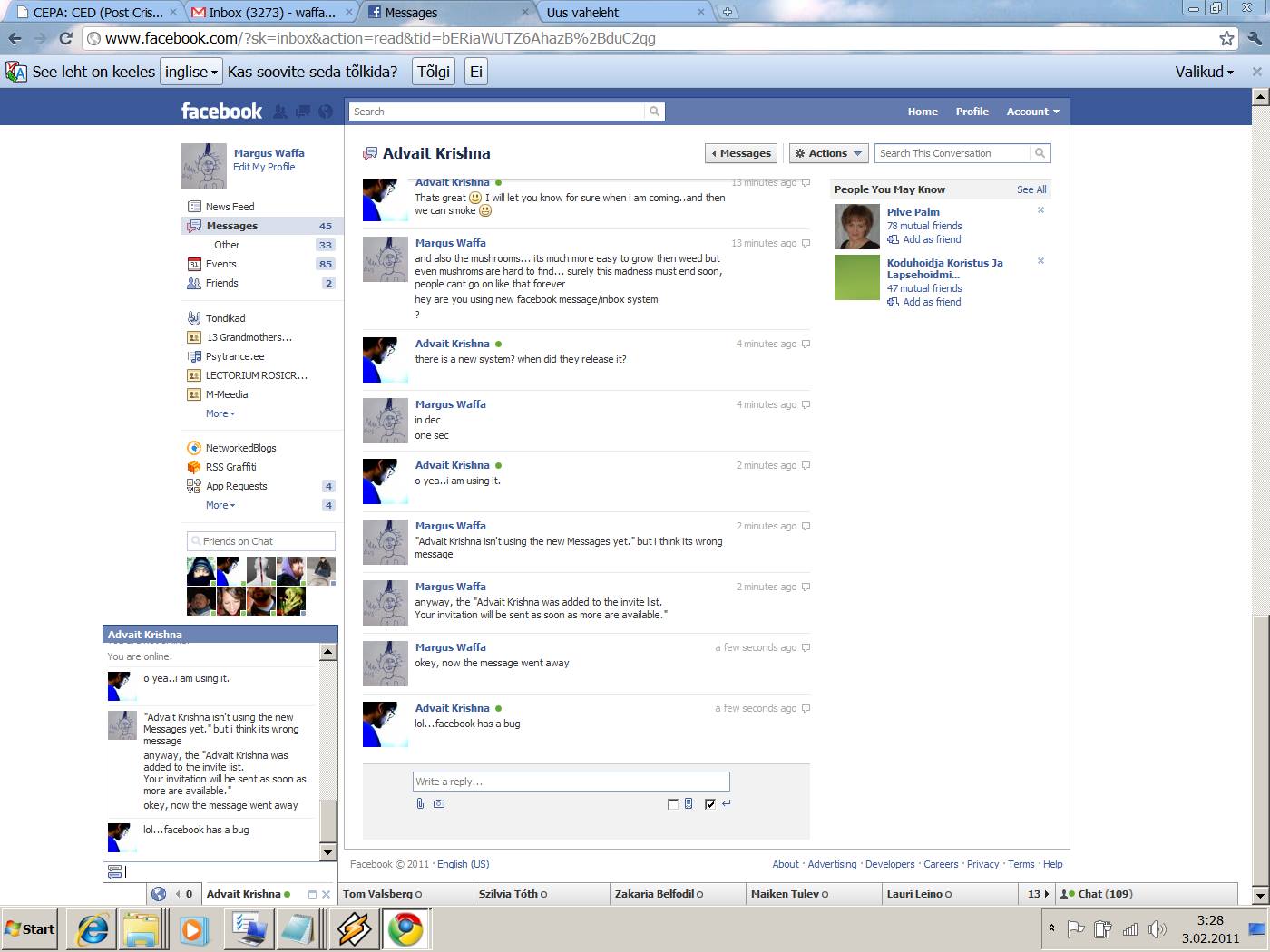Click the Write a reply text box
This screenshot has width=1270, height=952.
pyautogui.click(x=571, y=782)
